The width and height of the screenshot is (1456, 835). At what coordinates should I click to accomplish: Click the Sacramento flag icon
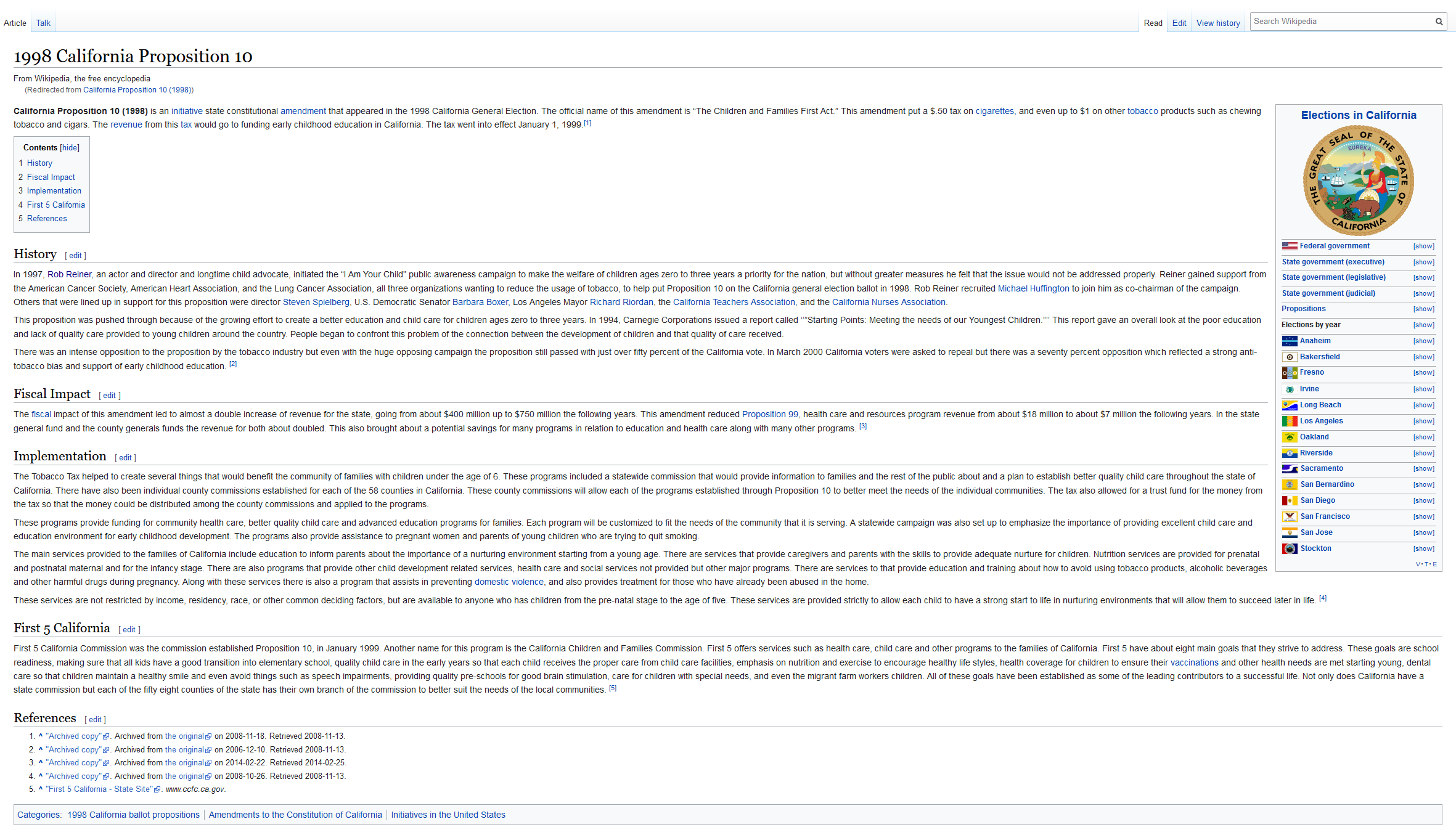1290,468
